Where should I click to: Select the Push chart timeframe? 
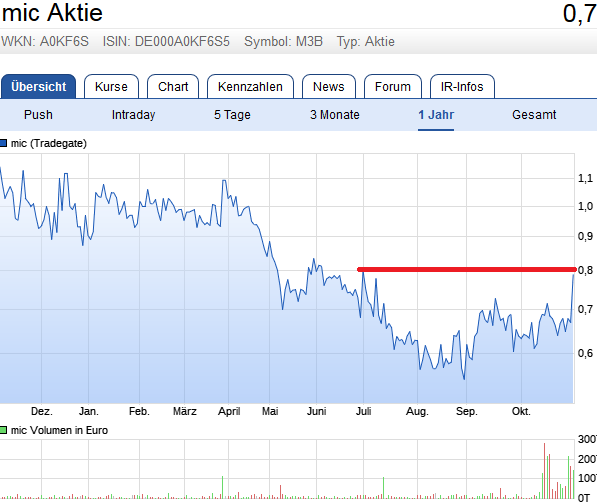pyautogui.click(x=38, y=115)
